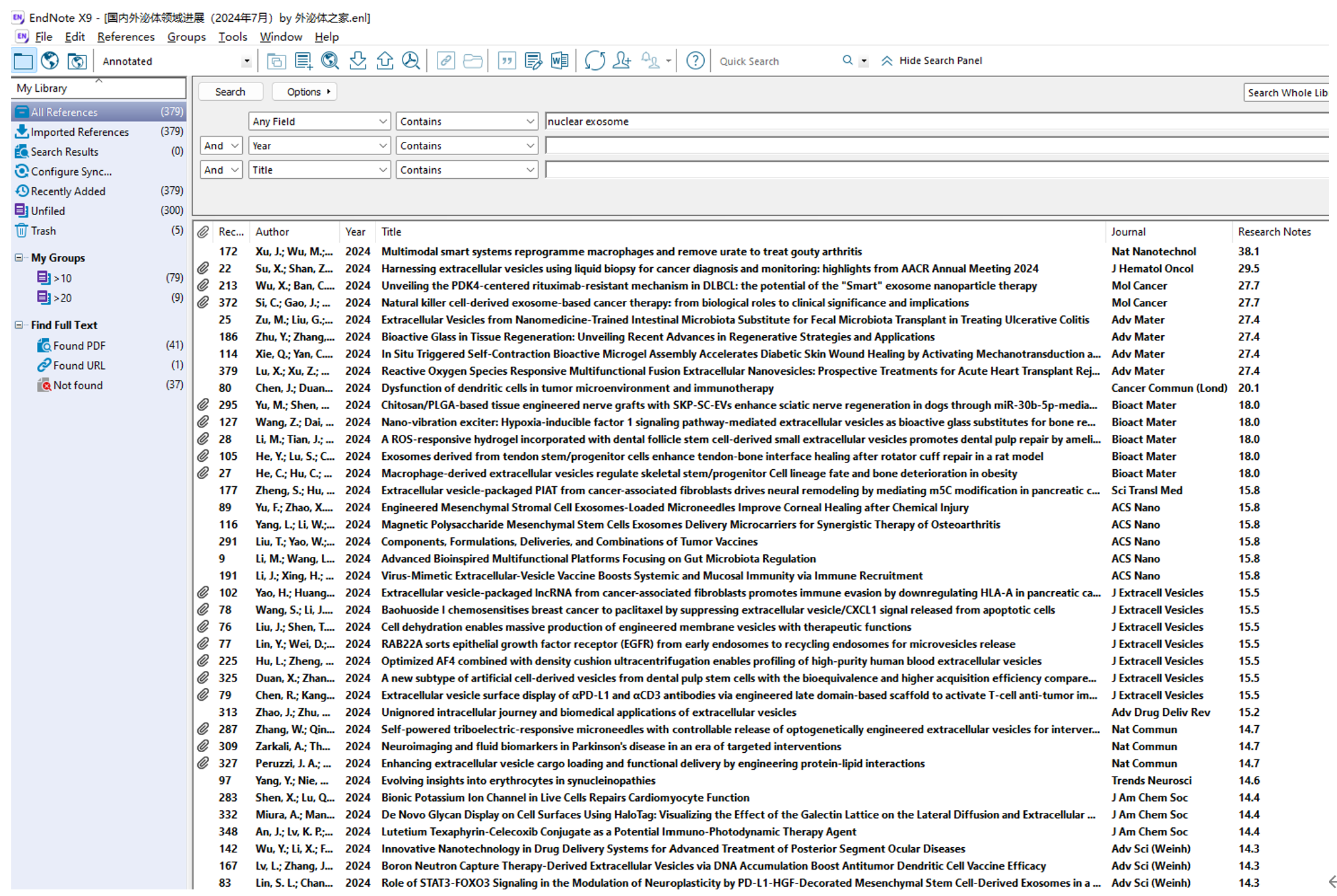This screenshot has width=1337, height=896.
Task: Click Insert Citation quote icon
Action: [x=507, y=61]
